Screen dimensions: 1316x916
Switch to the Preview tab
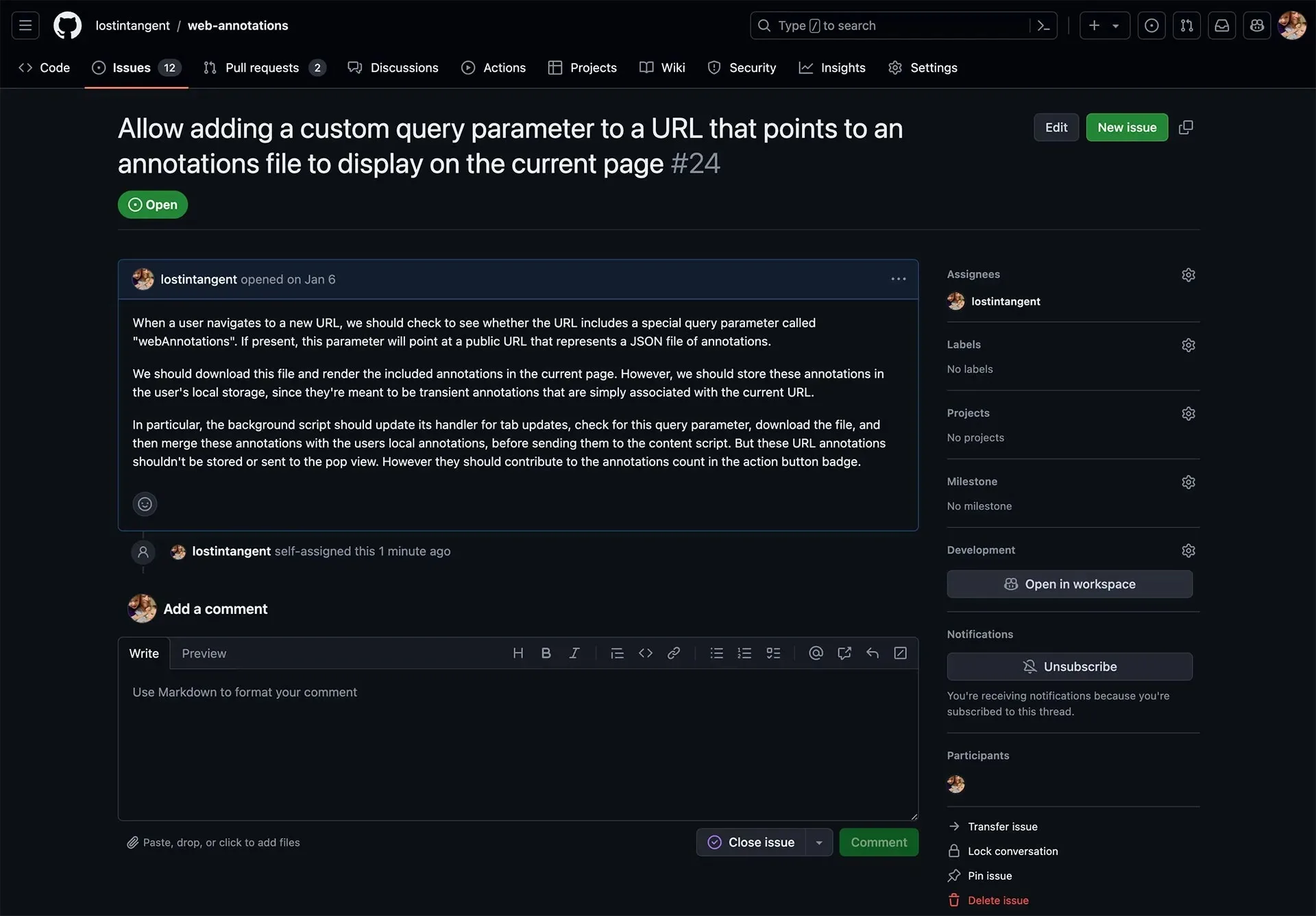(x=203, y=653)
